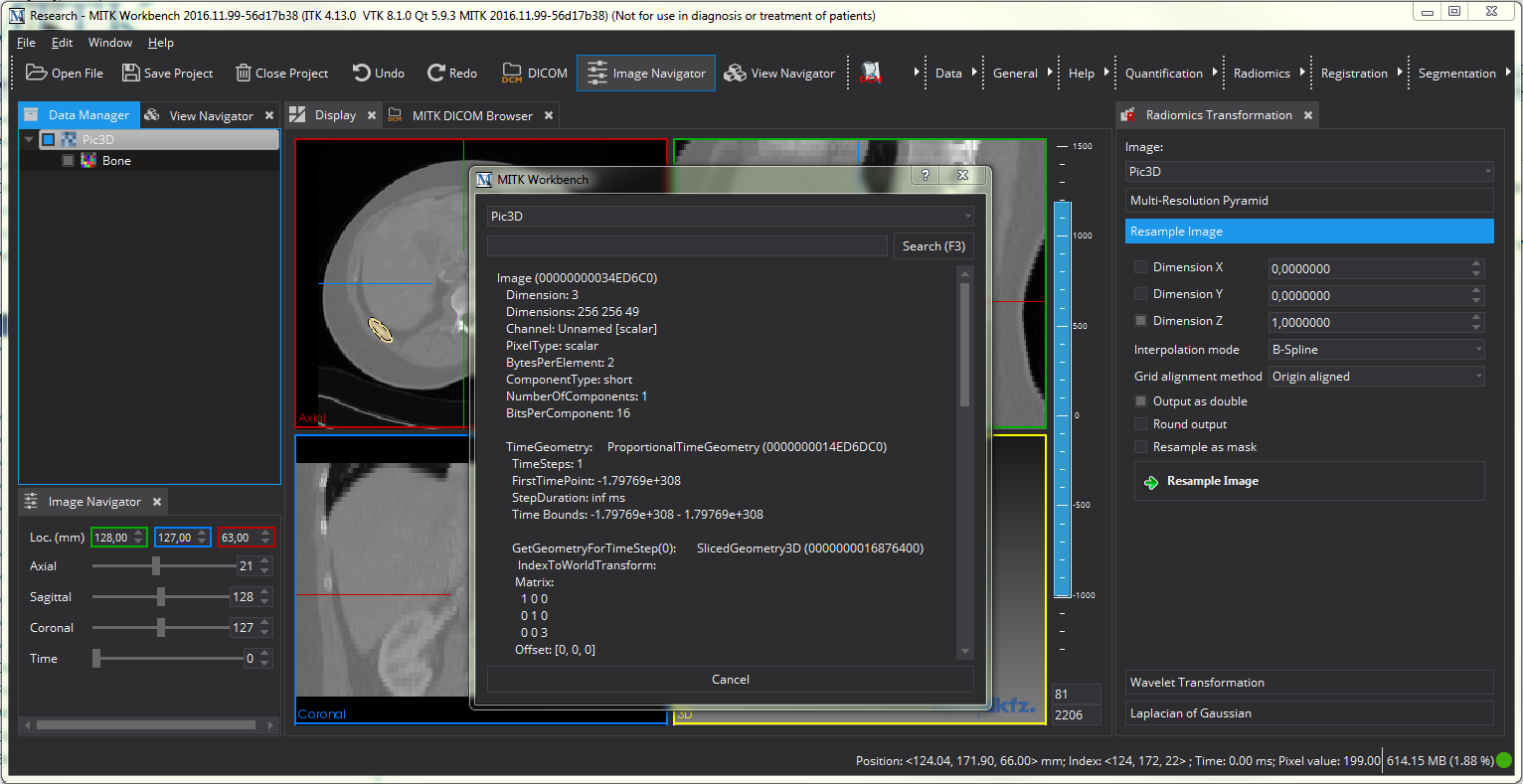Toggle the Dimension Z checkbox
1523x784 pixels.
click(x=1141, y=321)
